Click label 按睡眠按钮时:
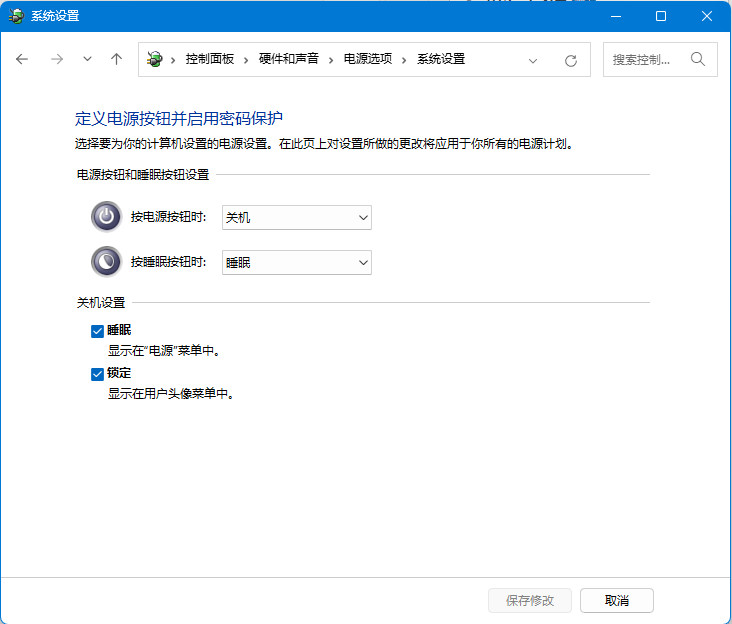 (169, 261)
